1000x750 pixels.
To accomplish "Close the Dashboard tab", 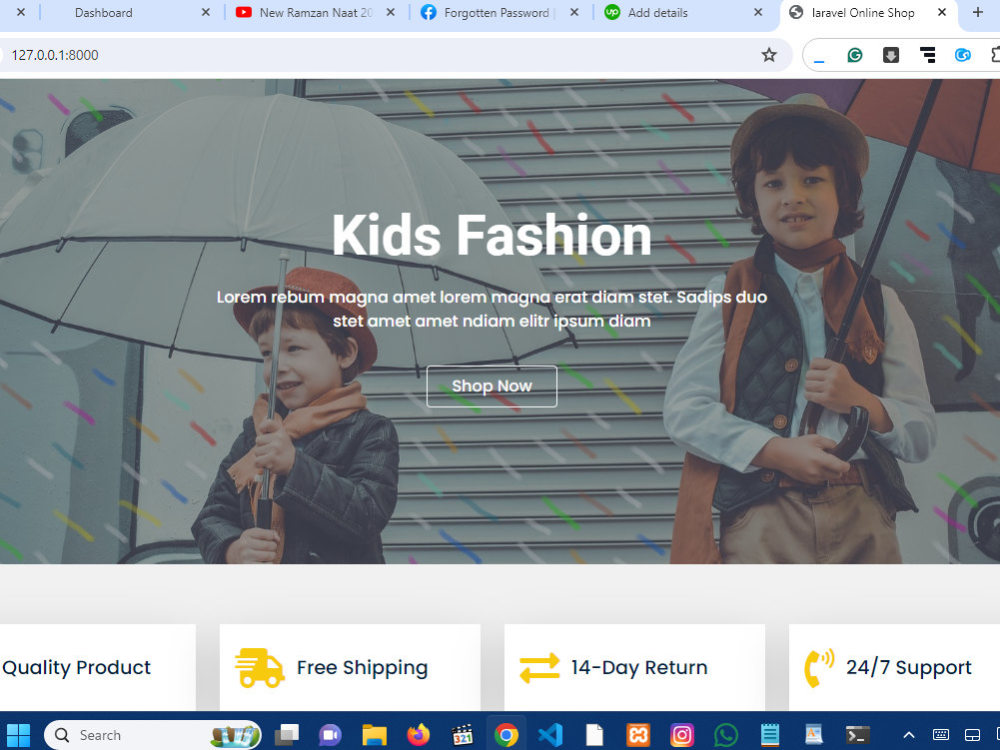I will tap(205, 12).
